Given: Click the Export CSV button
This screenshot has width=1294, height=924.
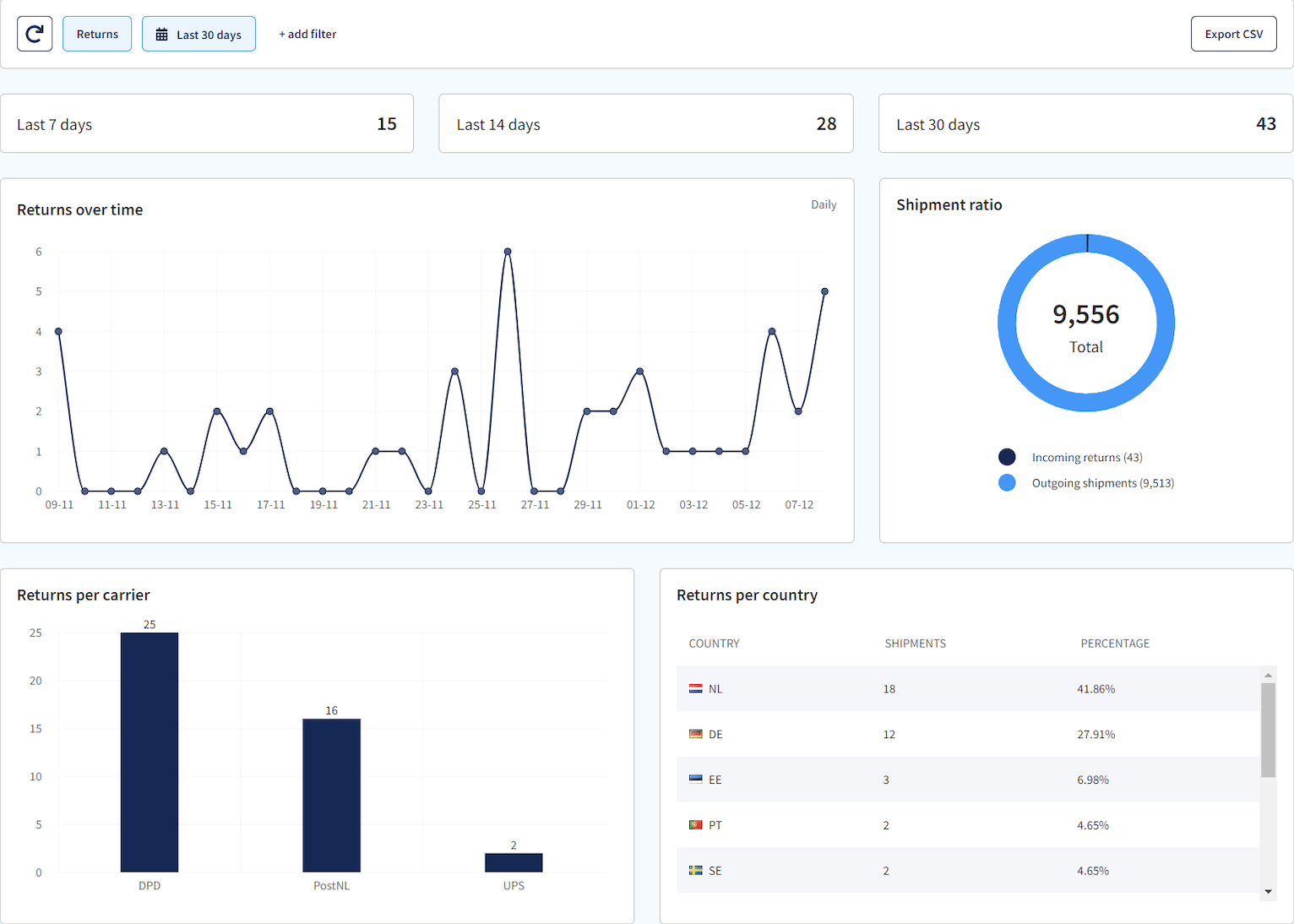Looking at the screenshot, I should [1233, 34].
